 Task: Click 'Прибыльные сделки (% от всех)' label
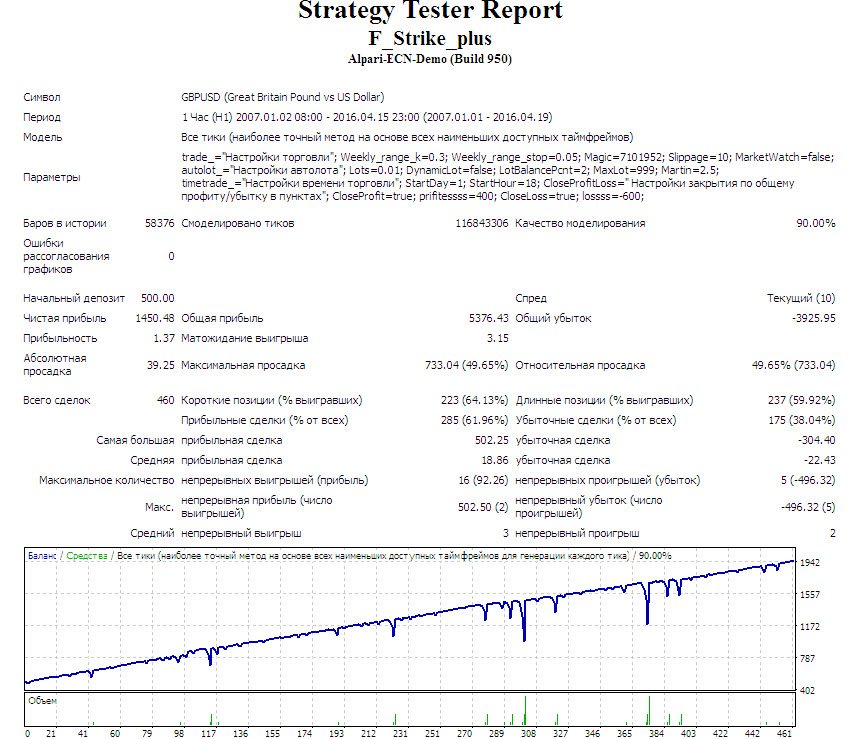pos(264,421)
